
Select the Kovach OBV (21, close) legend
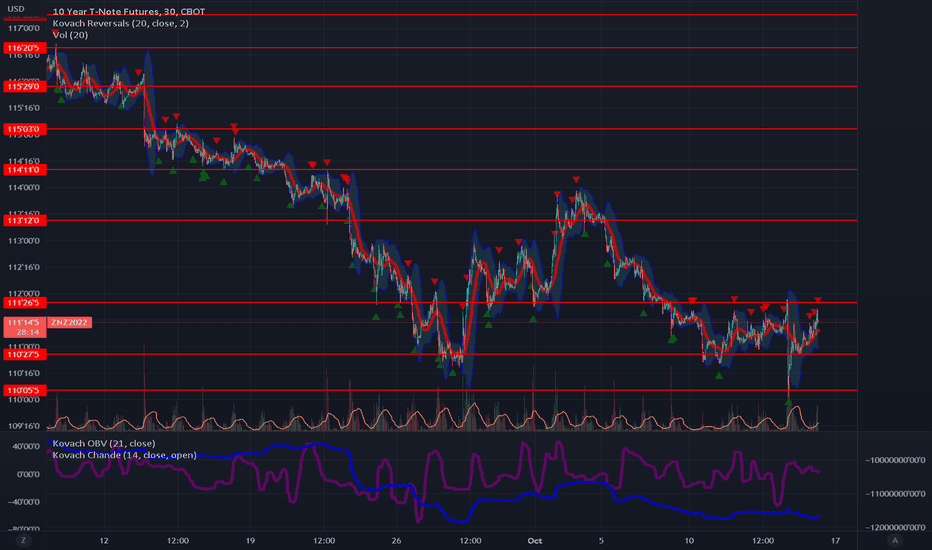pos(104,444)
